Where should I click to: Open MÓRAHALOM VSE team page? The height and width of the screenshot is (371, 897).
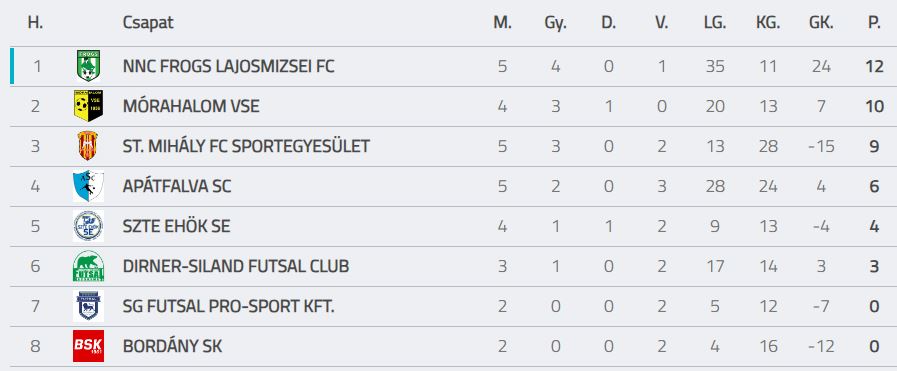point(191,106)
